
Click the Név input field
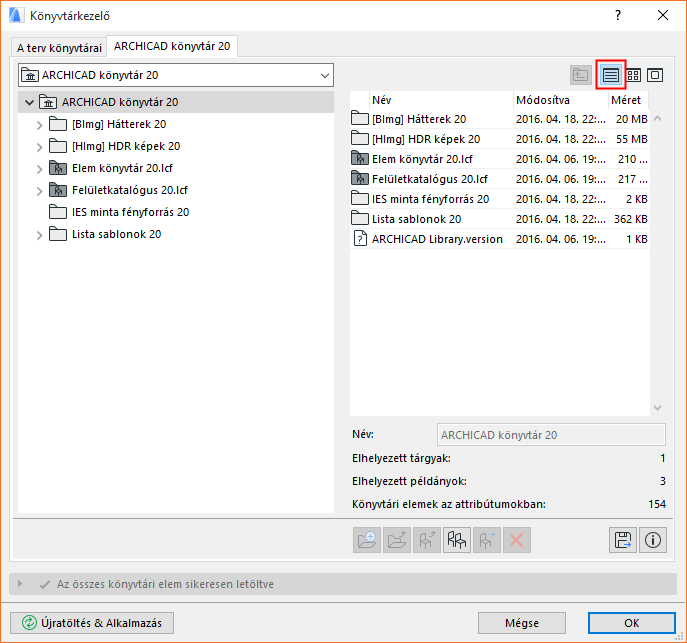551,435
